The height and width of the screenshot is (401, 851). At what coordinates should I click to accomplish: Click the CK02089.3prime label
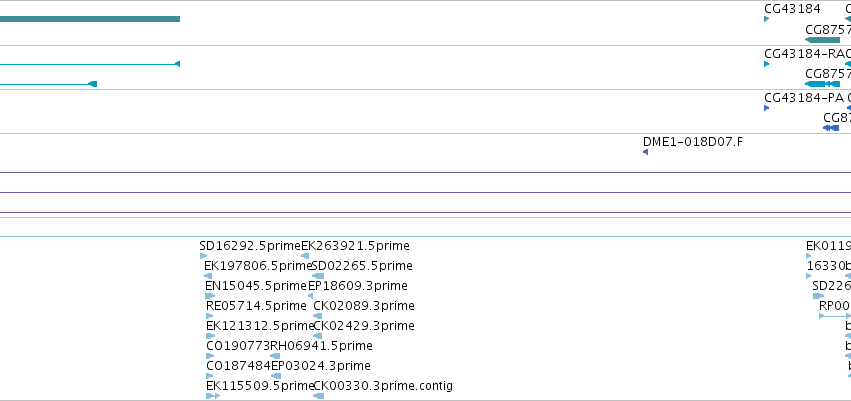point(364,306)
